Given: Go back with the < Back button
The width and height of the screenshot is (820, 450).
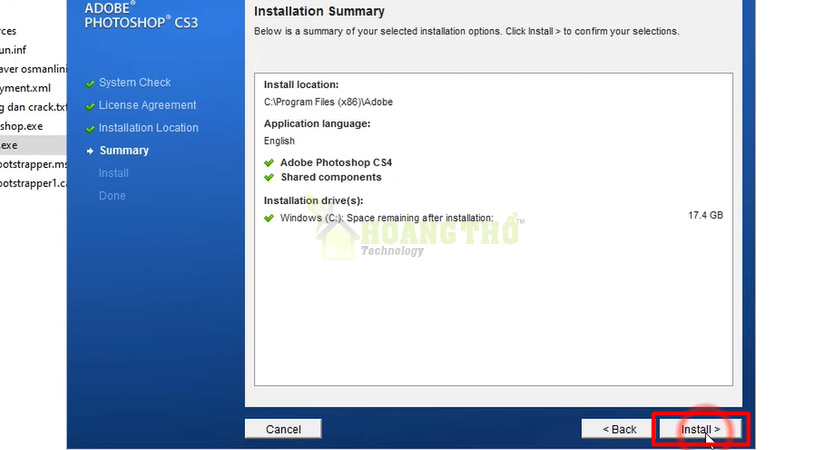Looking at the screenshot, I should [619, 429].
